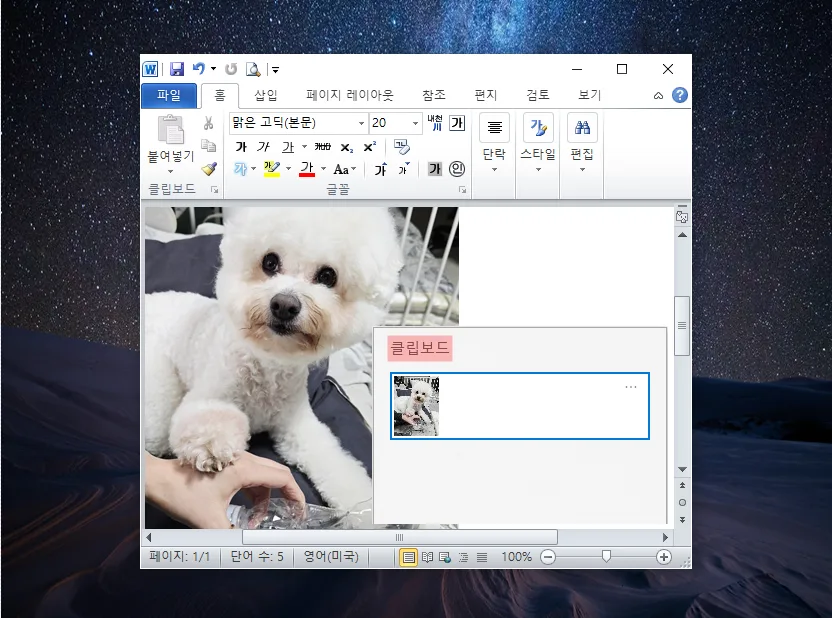Click the Paste clipboard icon
The height and width of the screenshot is (618, 832).
click(171, 129)
